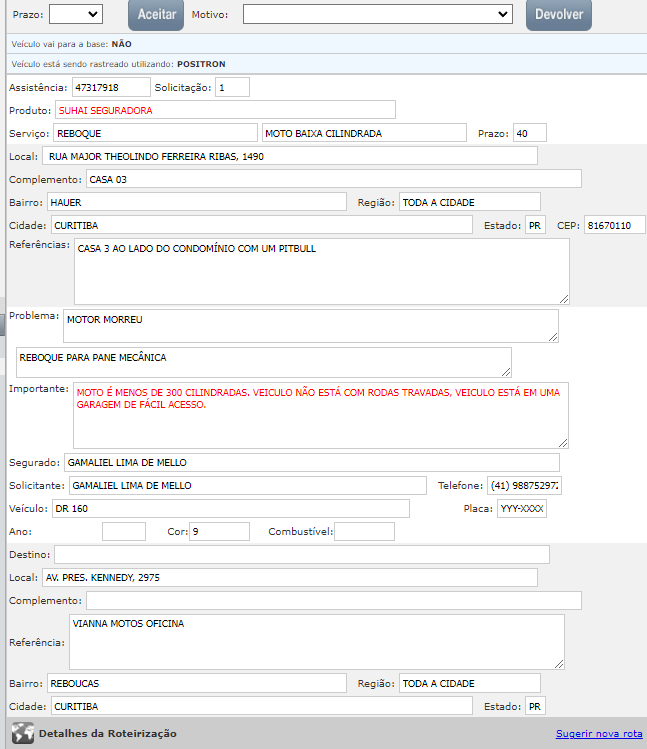Image resolution: width=647 pixels, height=749 pixels.
Task: Click the MOTO BAIXA CILINDRADA field
Action: point(364,133)
